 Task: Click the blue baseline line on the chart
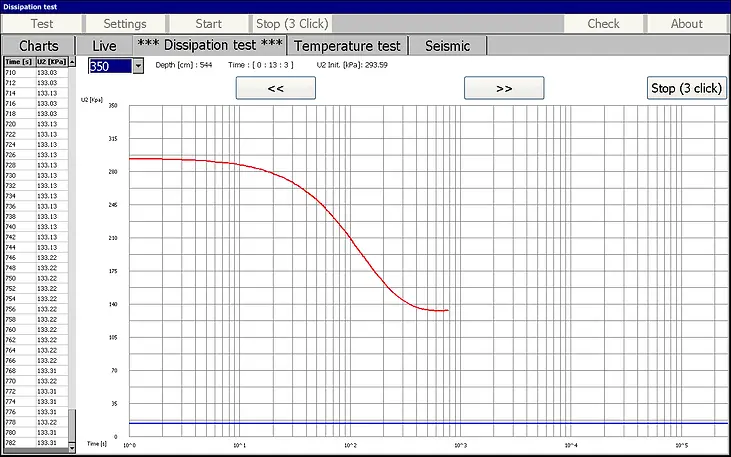click(x=429, y=423)
